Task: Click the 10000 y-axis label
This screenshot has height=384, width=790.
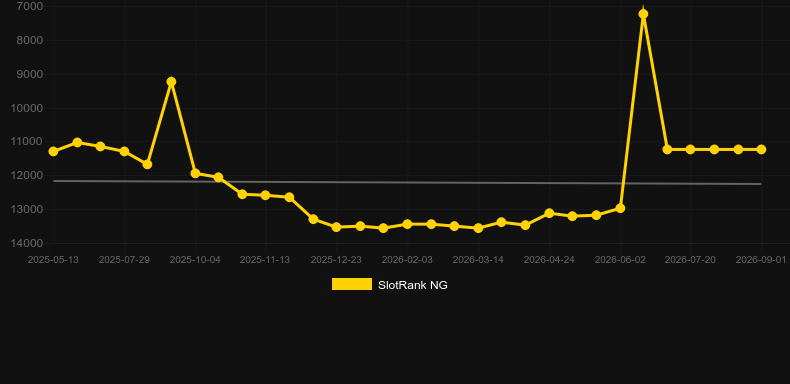Action: [x=27, y=108]
